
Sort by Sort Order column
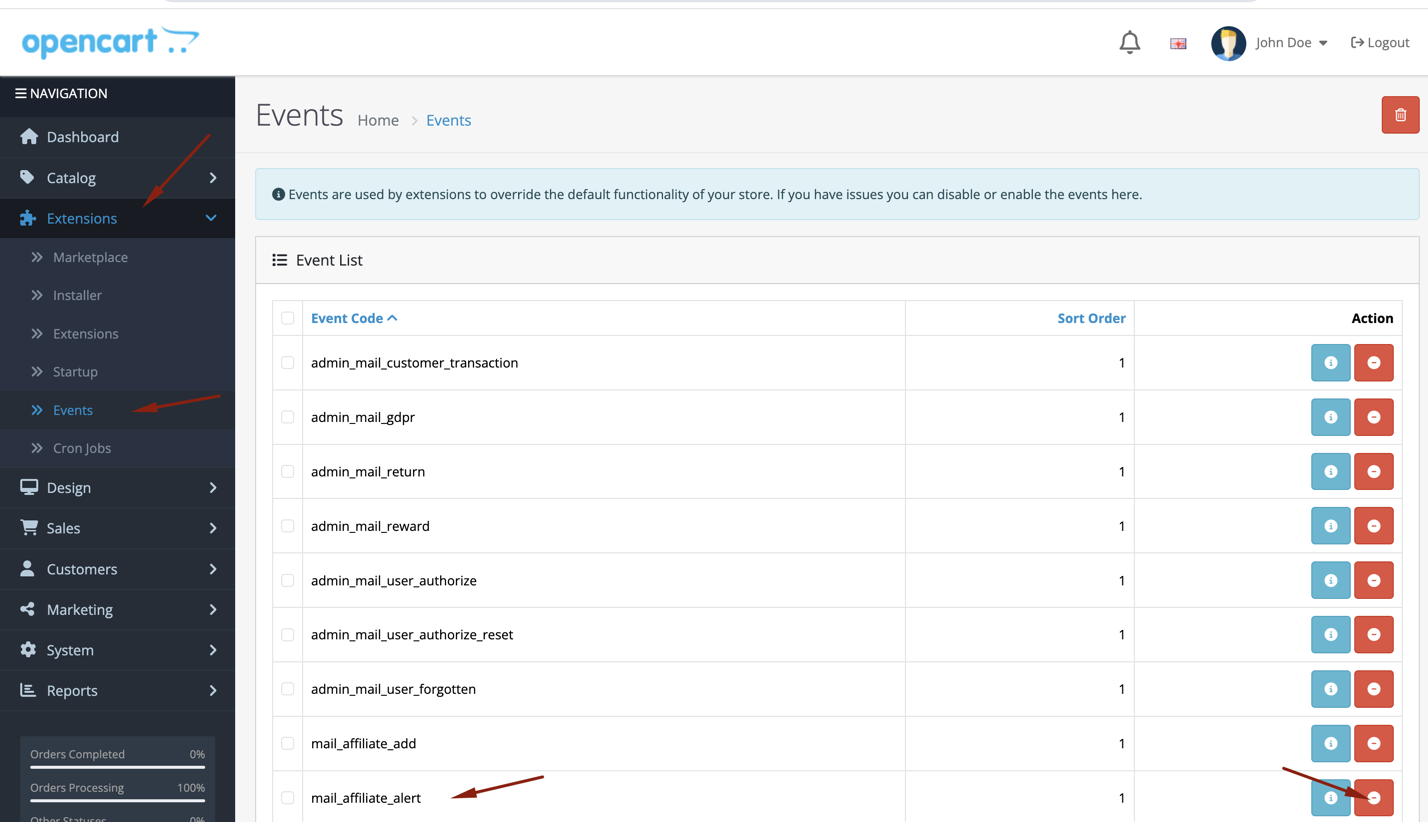pyautogui.click(x=1091, y=318)
